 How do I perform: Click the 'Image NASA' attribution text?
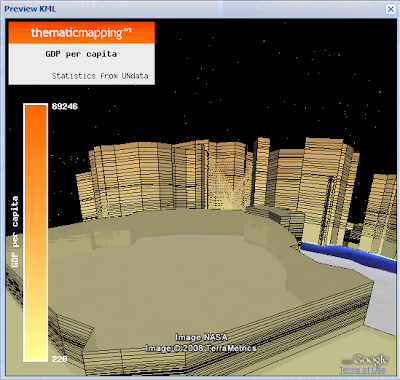(201, 337)
